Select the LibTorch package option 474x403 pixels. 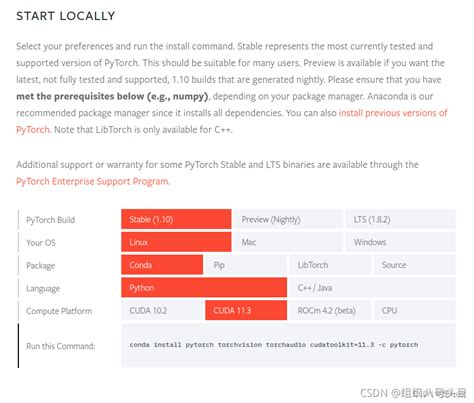330,265
